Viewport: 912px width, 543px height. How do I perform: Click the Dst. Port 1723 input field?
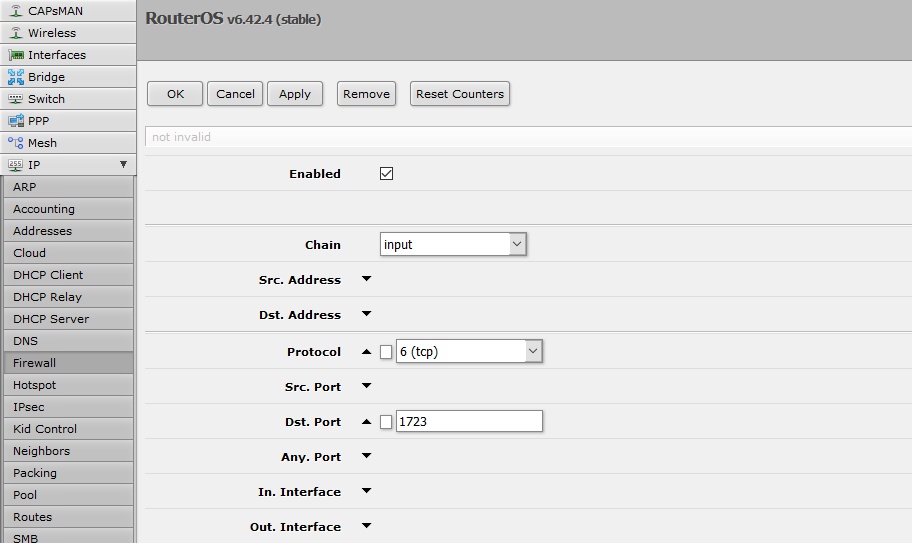469,421
